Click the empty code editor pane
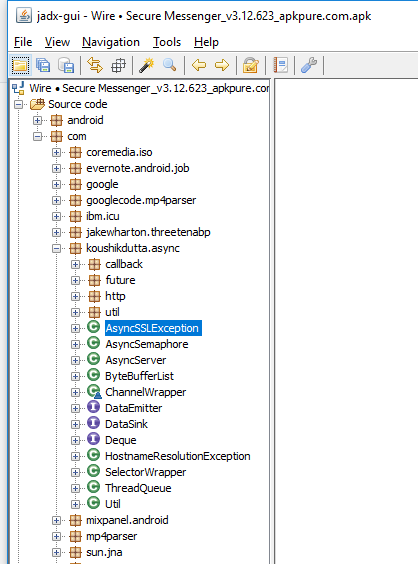 pyautogui.click(x=346, y=320)
